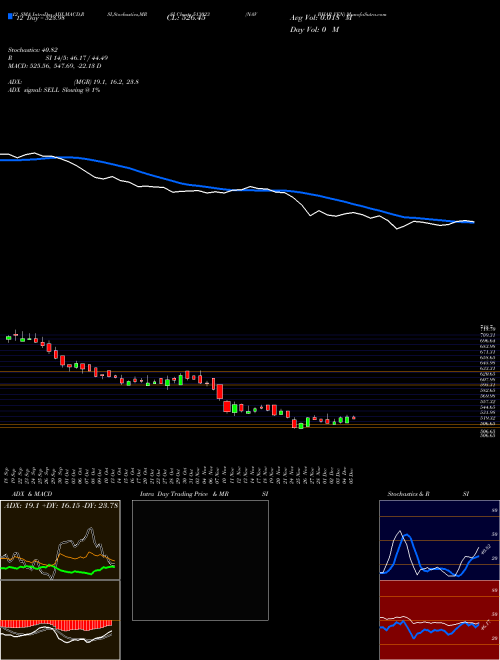
Task: Click the 519.32 price axis label
Action: point(487,418)
